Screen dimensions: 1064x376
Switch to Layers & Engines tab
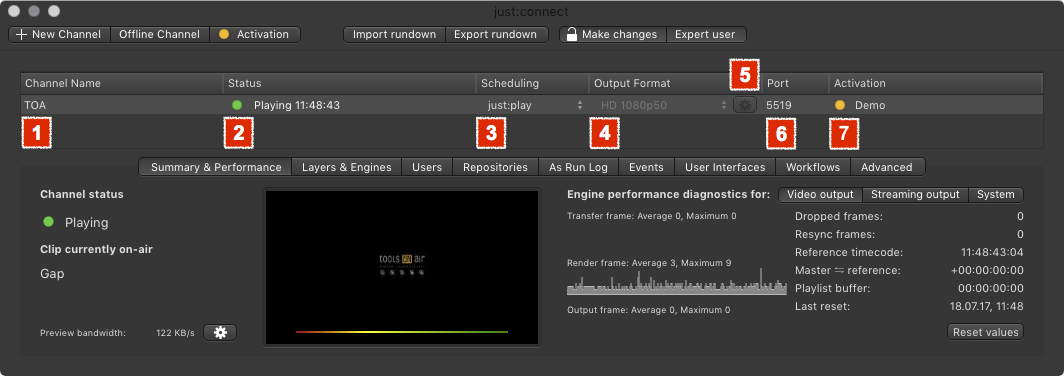(346, 167)
